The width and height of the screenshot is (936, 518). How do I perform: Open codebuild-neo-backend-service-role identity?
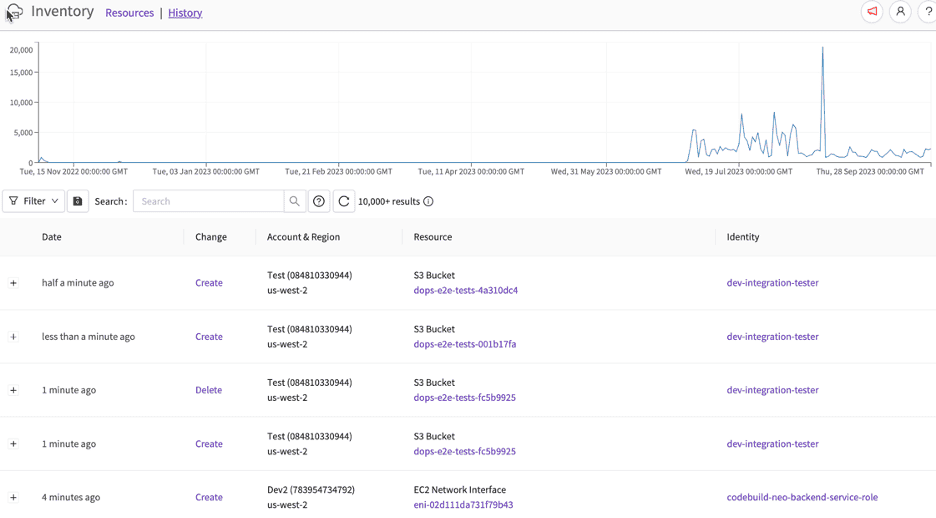click(802, 497)
